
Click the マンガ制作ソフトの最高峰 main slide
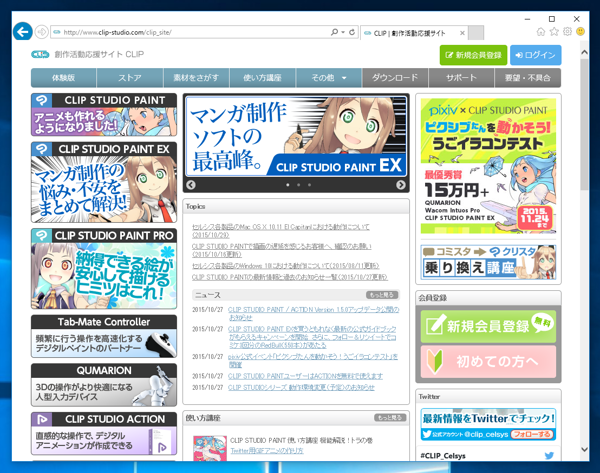coord(296,136)
